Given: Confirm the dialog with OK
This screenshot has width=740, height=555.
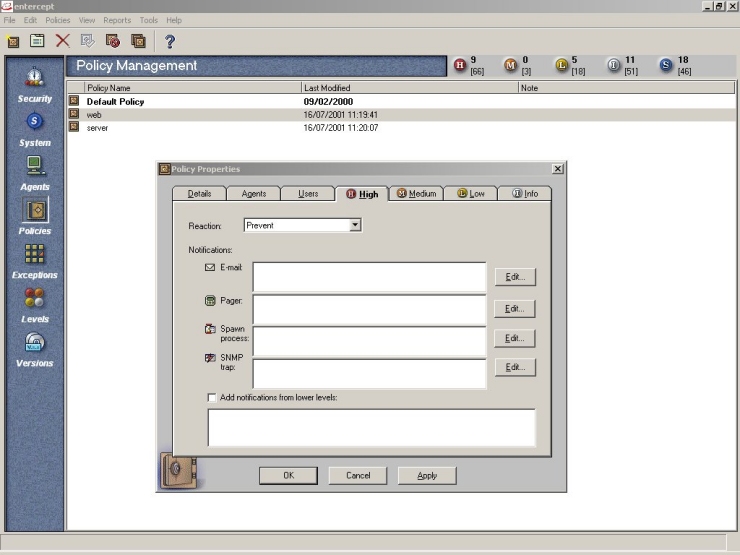Looking at the screenshot, I should click(288, 475).
